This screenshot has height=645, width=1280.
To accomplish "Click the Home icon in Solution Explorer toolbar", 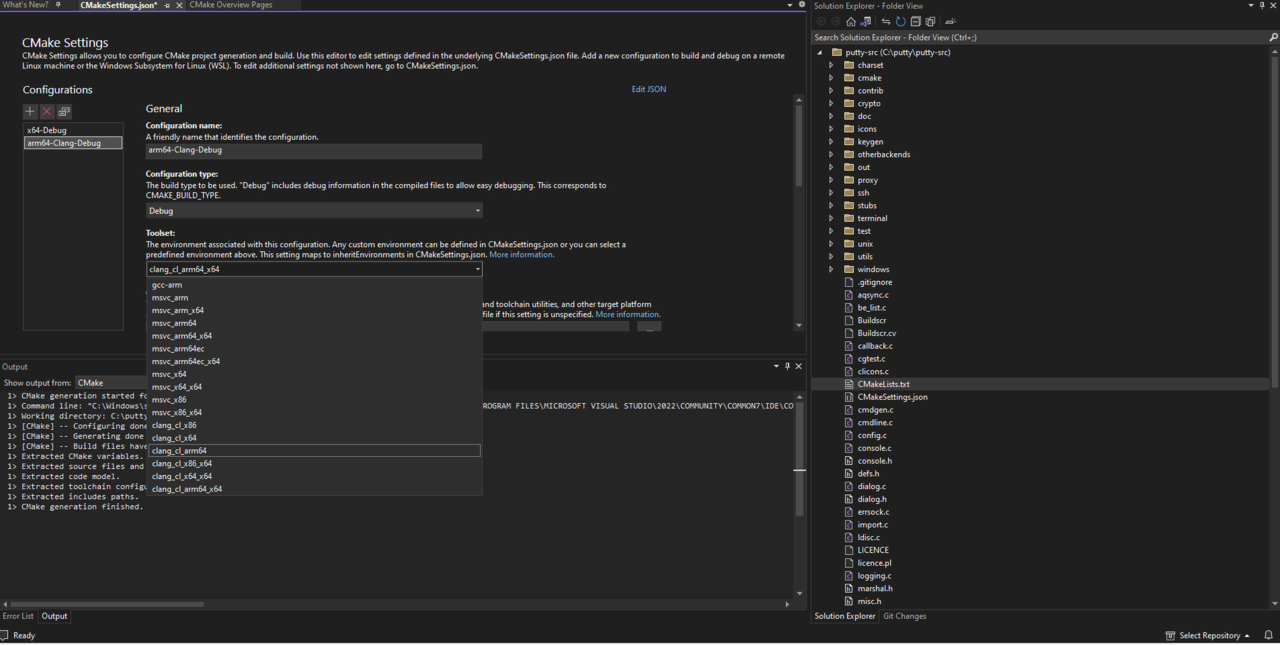I will [x=850, y=21].
